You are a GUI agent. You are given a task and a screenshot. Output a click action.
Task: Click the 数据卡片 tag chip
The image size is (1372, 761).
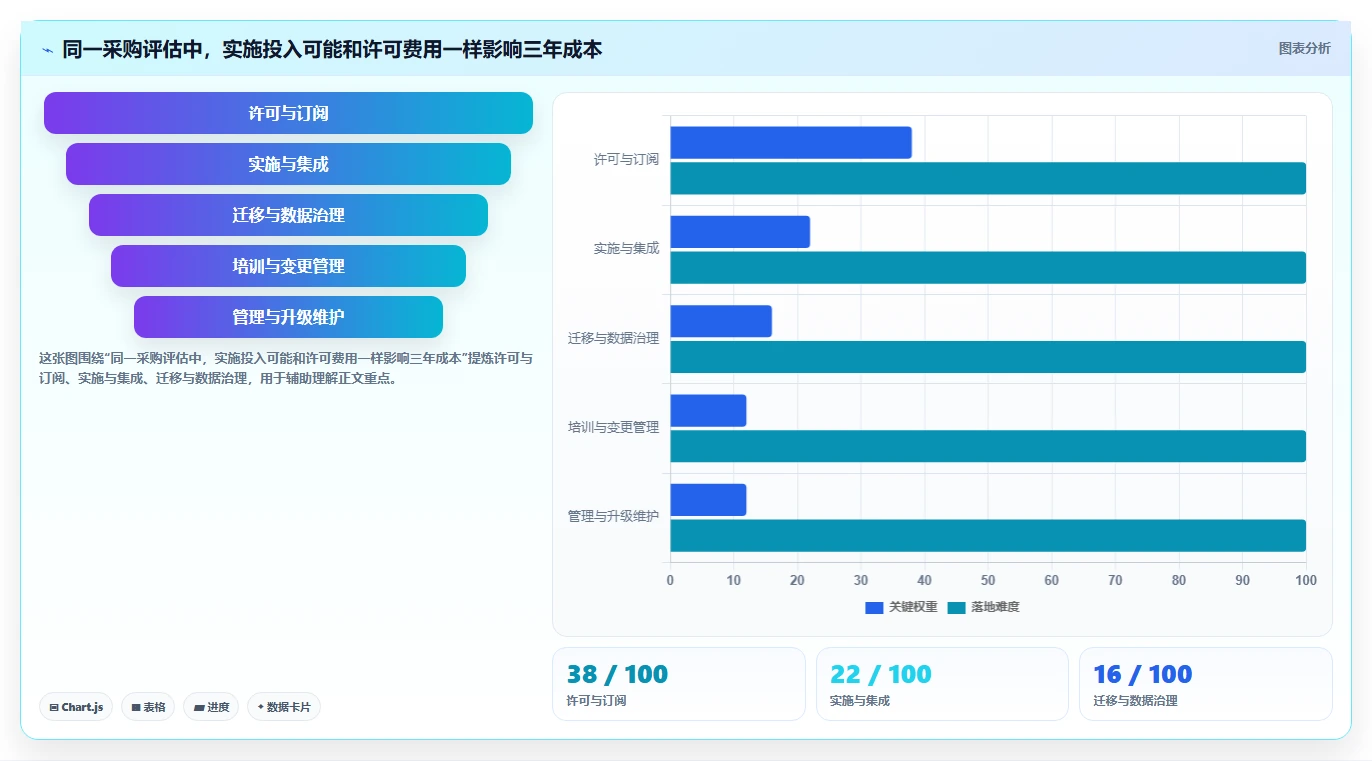284,707
